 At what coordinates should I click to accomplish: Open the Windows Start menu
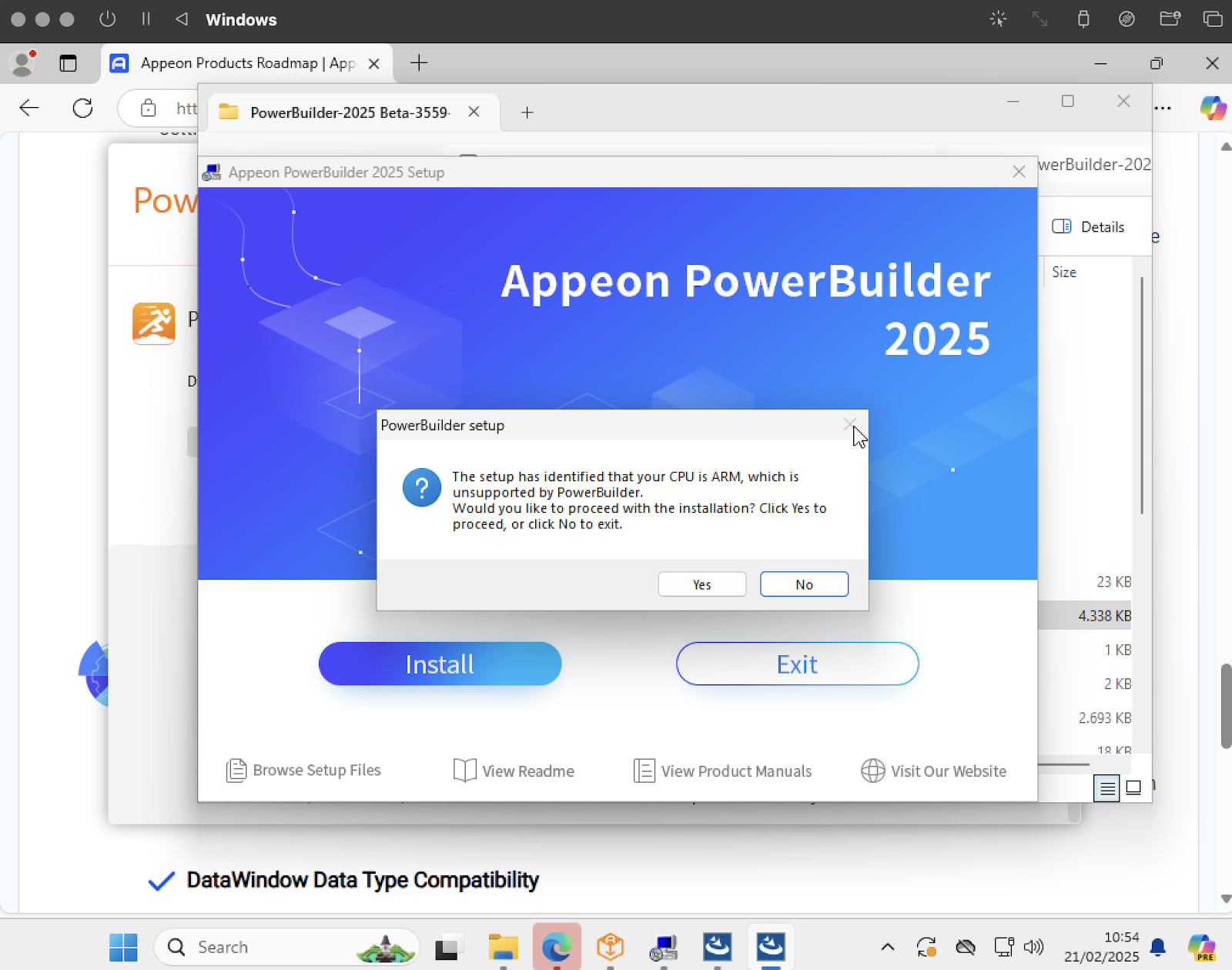pyautogui.click(x=123, y=947)
